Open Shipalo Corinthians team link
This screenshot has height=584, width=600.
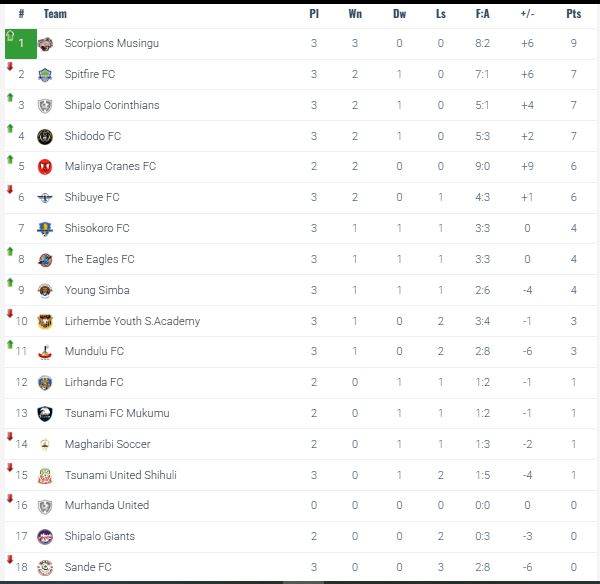[111, 105]
